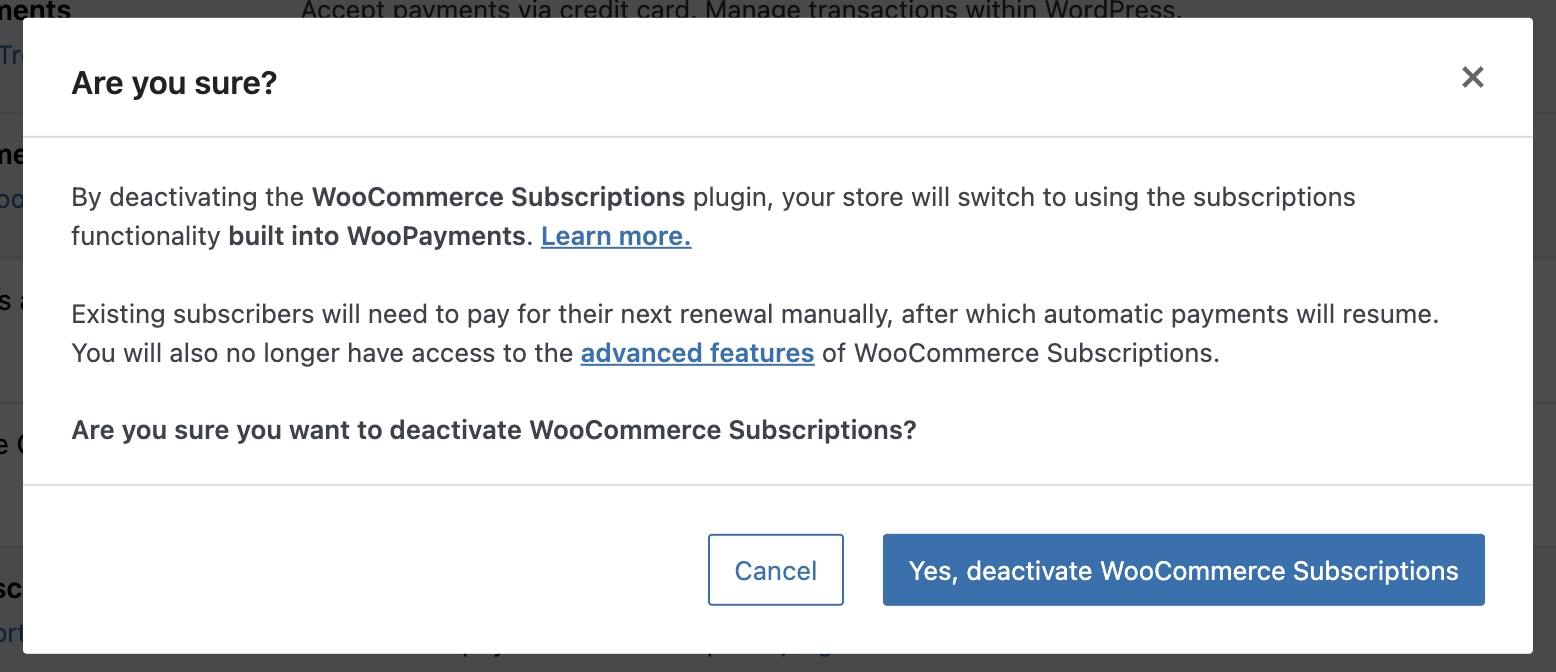Click the sentence starting 'Existing subscribers will need'

coord(755,314)
